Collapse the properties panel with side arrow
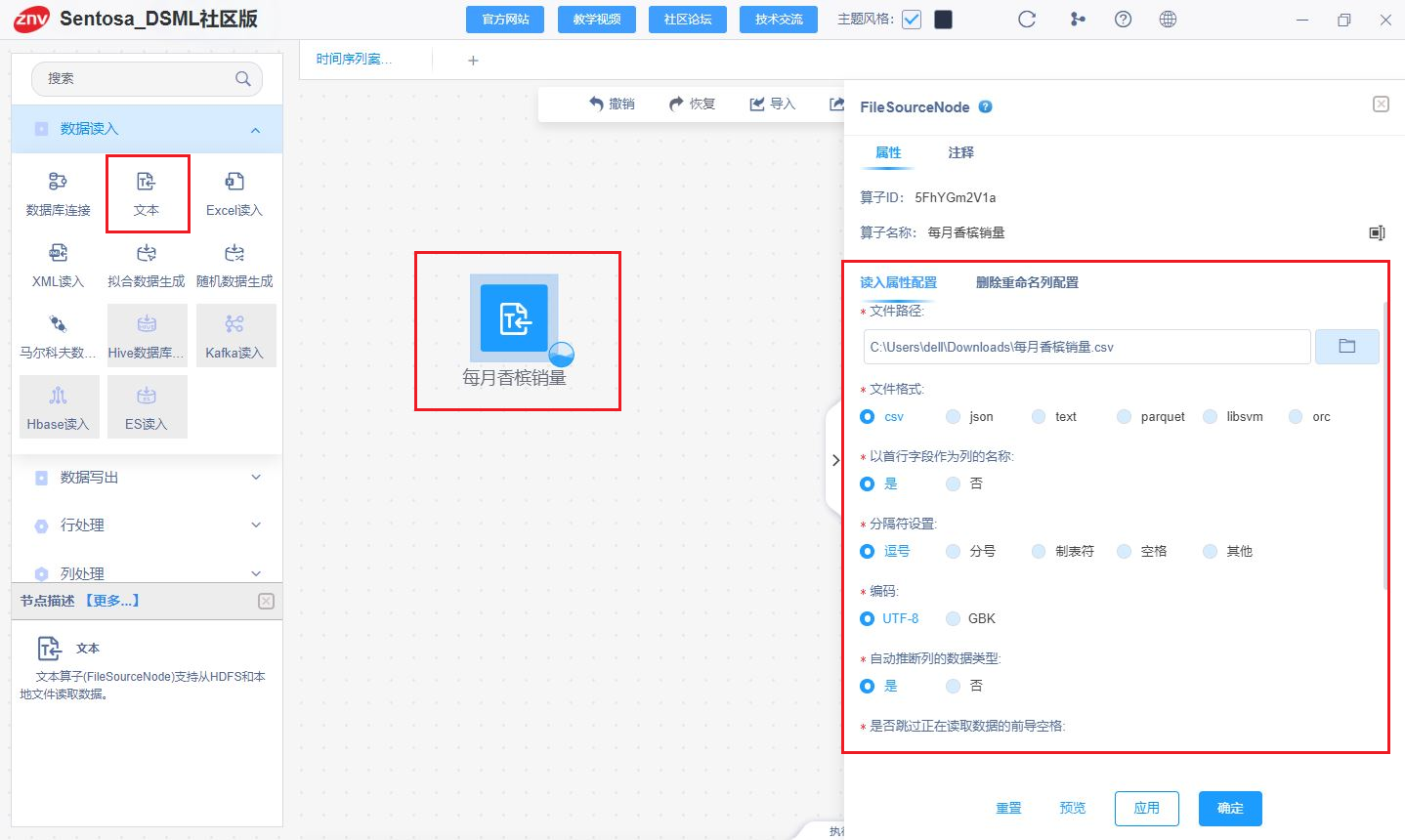This screenshot has height=840, width=1405. [x=835, y=460]
